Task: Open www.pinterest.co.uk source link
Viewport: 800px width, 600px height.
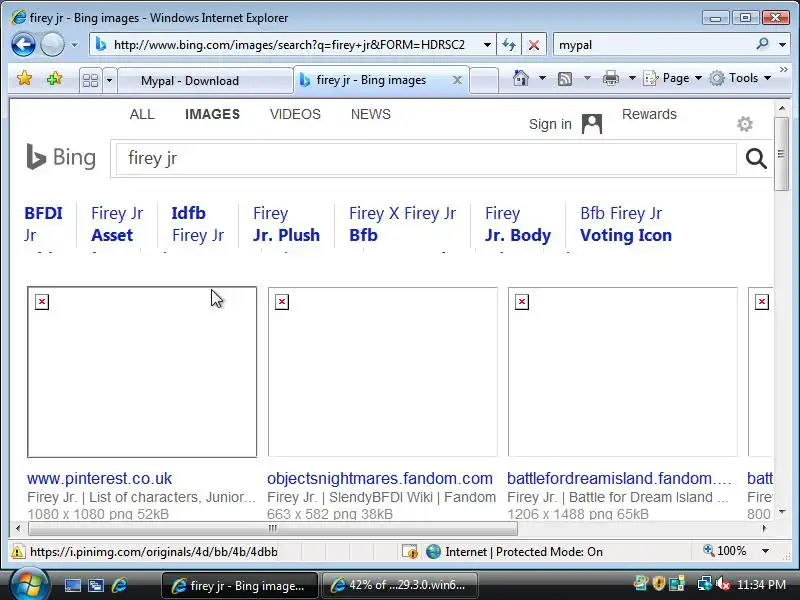Action: pyautogui.click(x=99, y=479)
